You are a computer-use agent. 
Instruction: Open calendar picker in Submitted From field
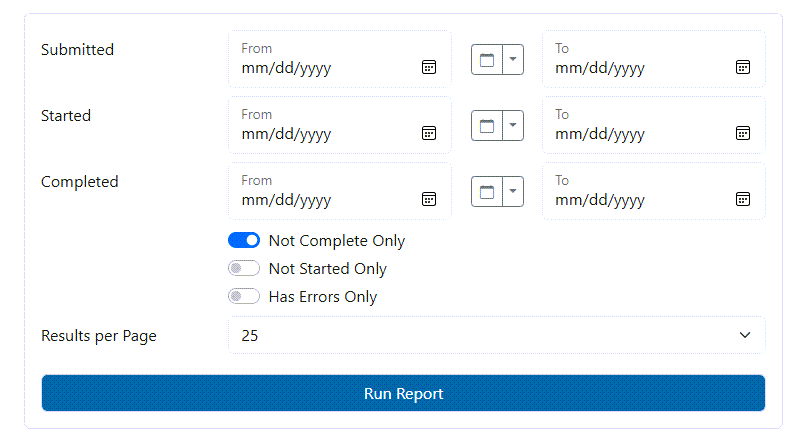pos(428,67)
